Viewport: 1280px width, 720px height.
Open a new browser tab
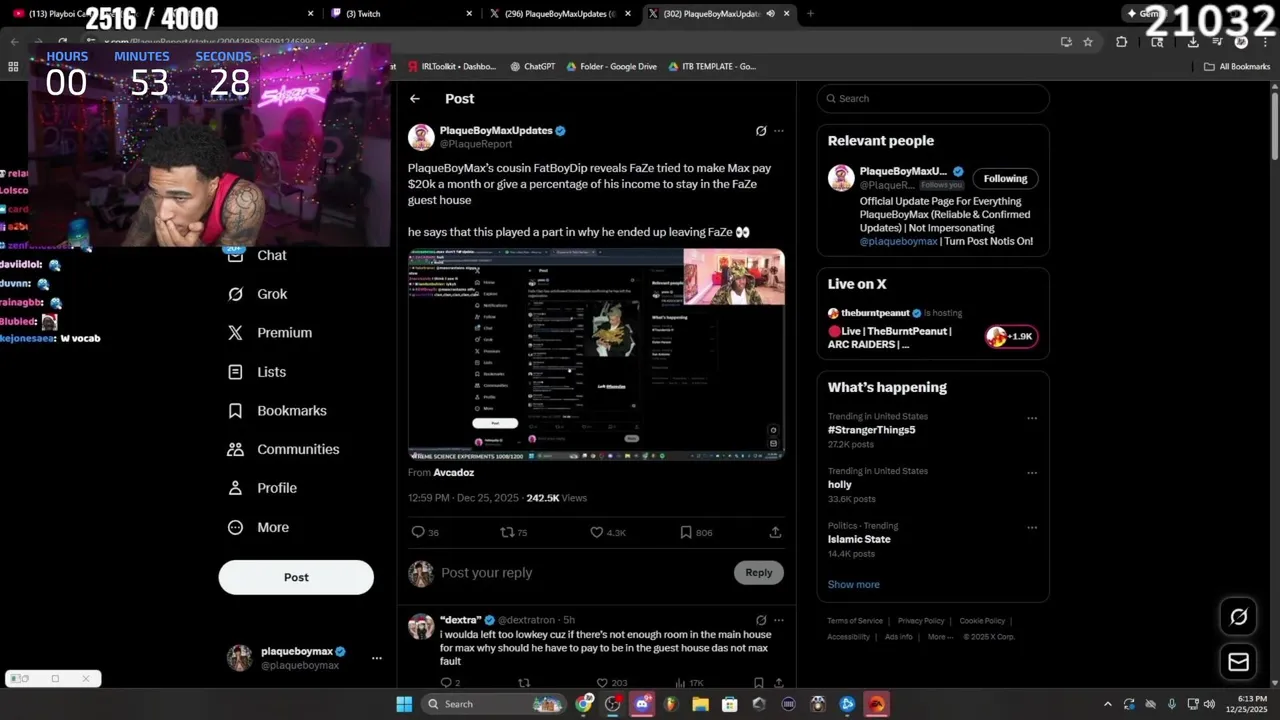coord(810,13)
